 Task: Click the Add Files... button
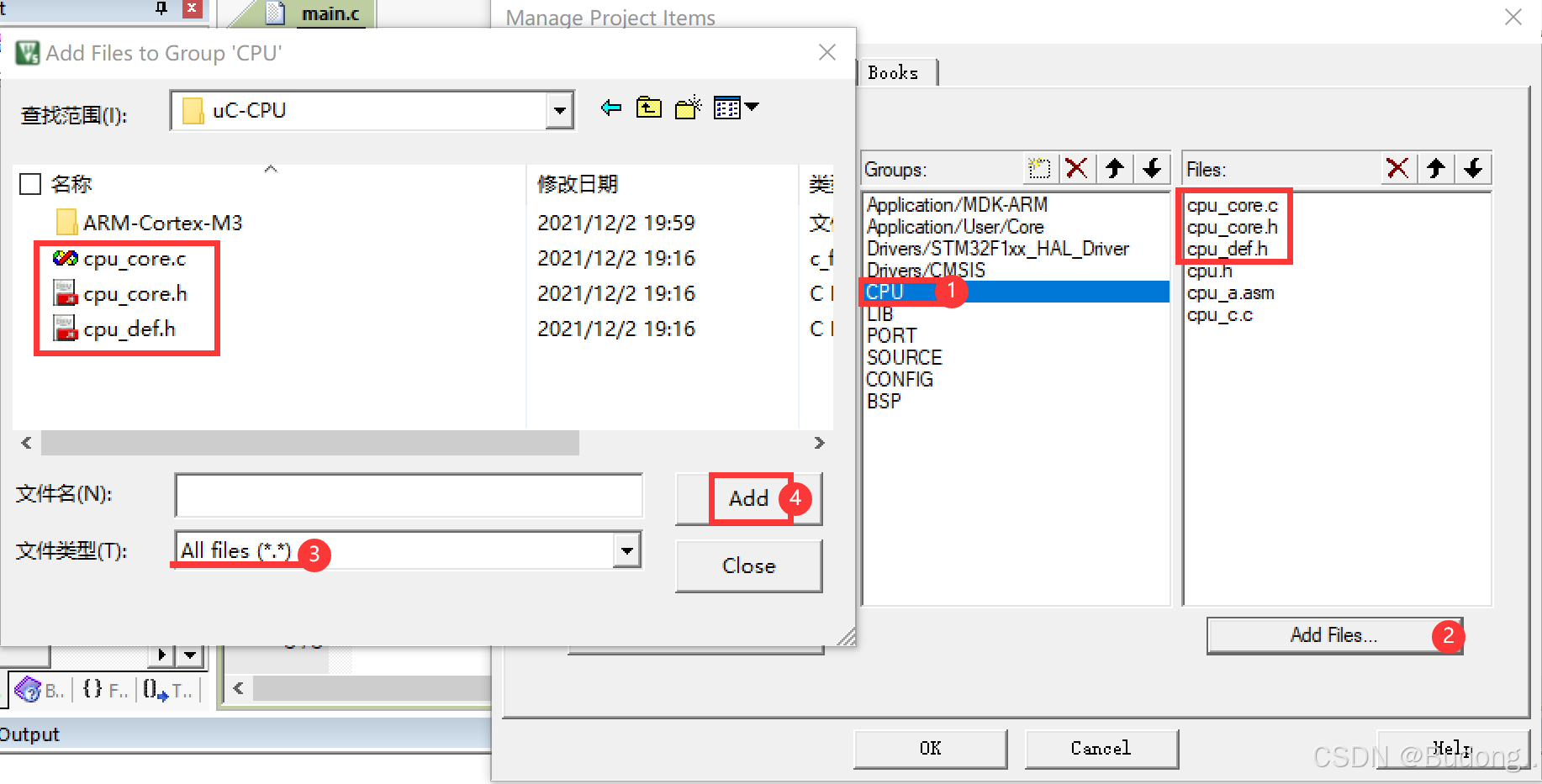[1333, 635]
